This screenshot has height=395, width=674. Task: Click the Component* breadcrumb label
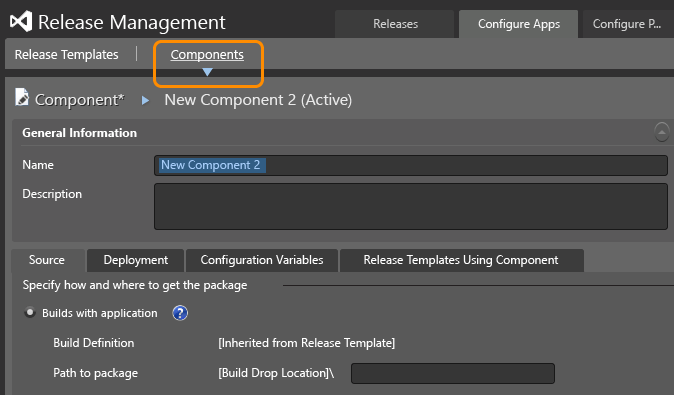click(80, 100)
